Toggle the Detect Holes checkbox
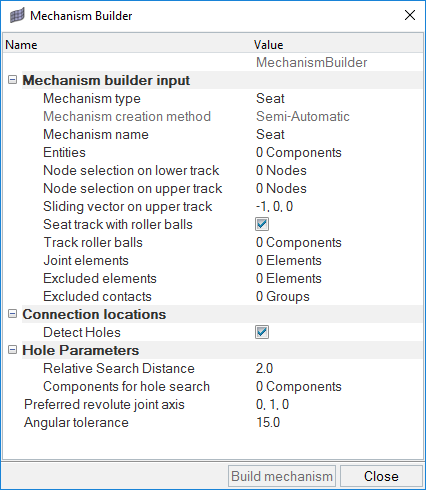Image resolution: width=426 pixels, height=490 pixels. pos(262,332)
